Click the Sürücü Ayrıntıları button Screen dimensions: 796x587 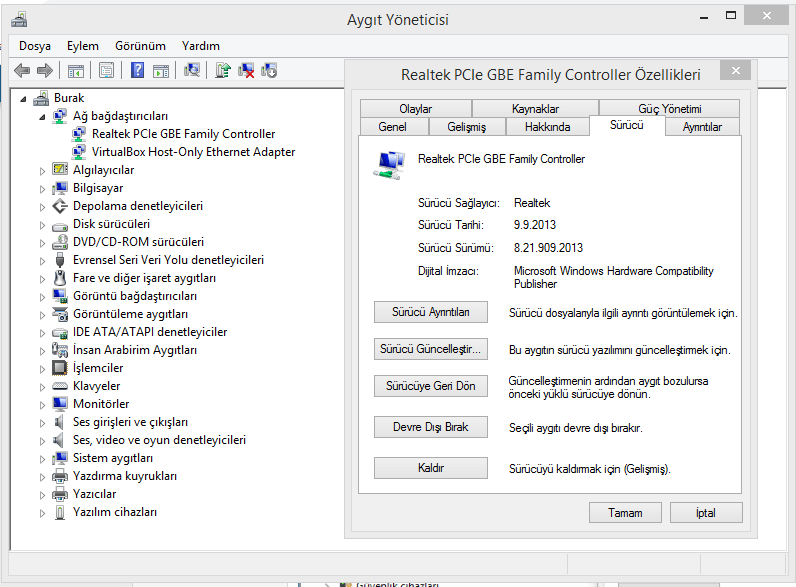pyautogui.click(x=430, y=312)
